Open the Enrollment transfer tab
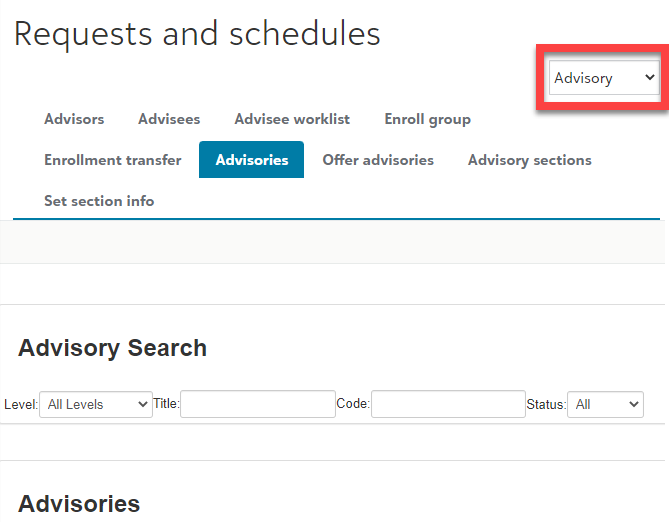 tap(113, 160)
